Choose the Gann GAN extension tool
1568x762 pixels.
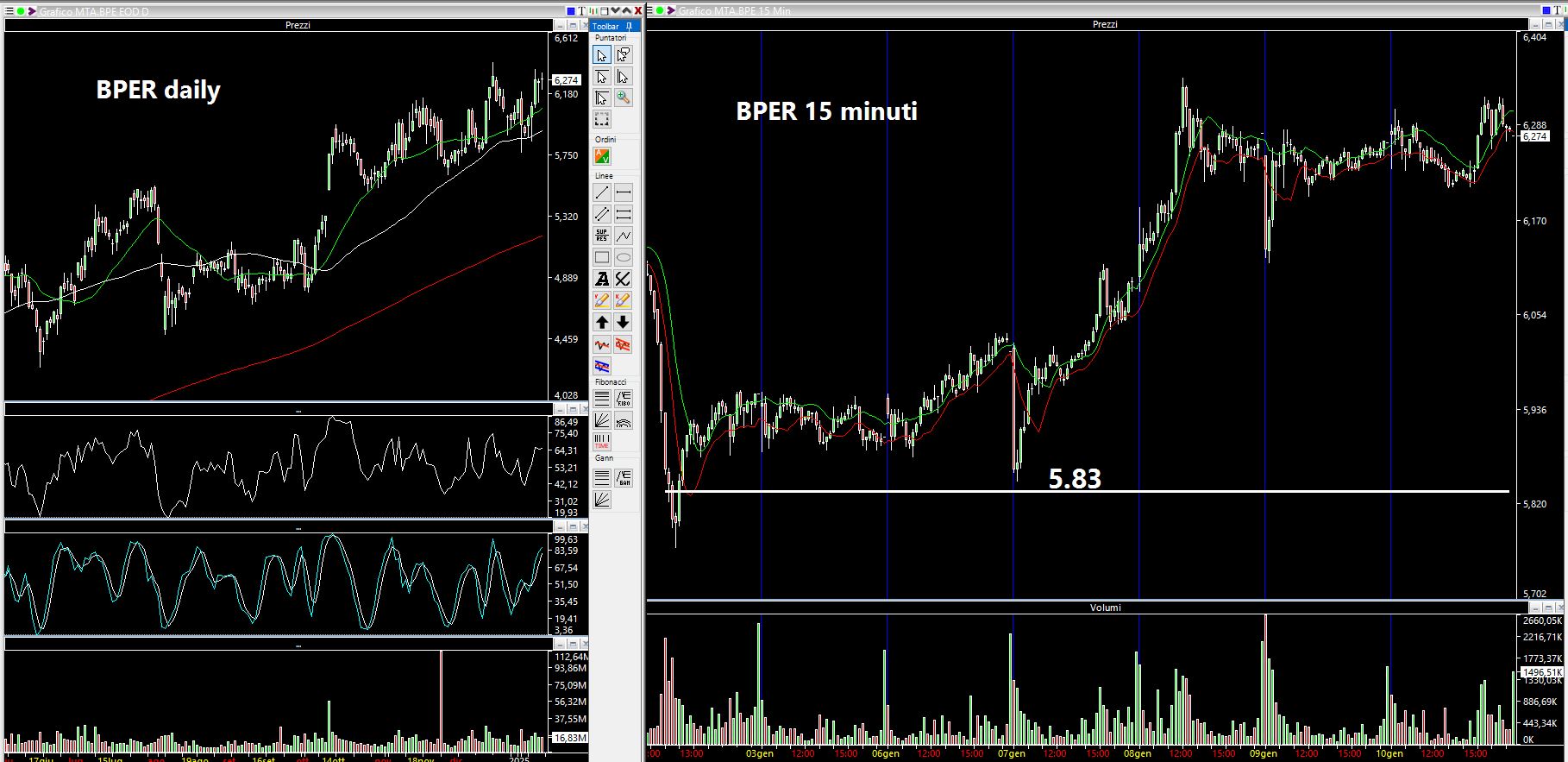click(x=624, y=477)
